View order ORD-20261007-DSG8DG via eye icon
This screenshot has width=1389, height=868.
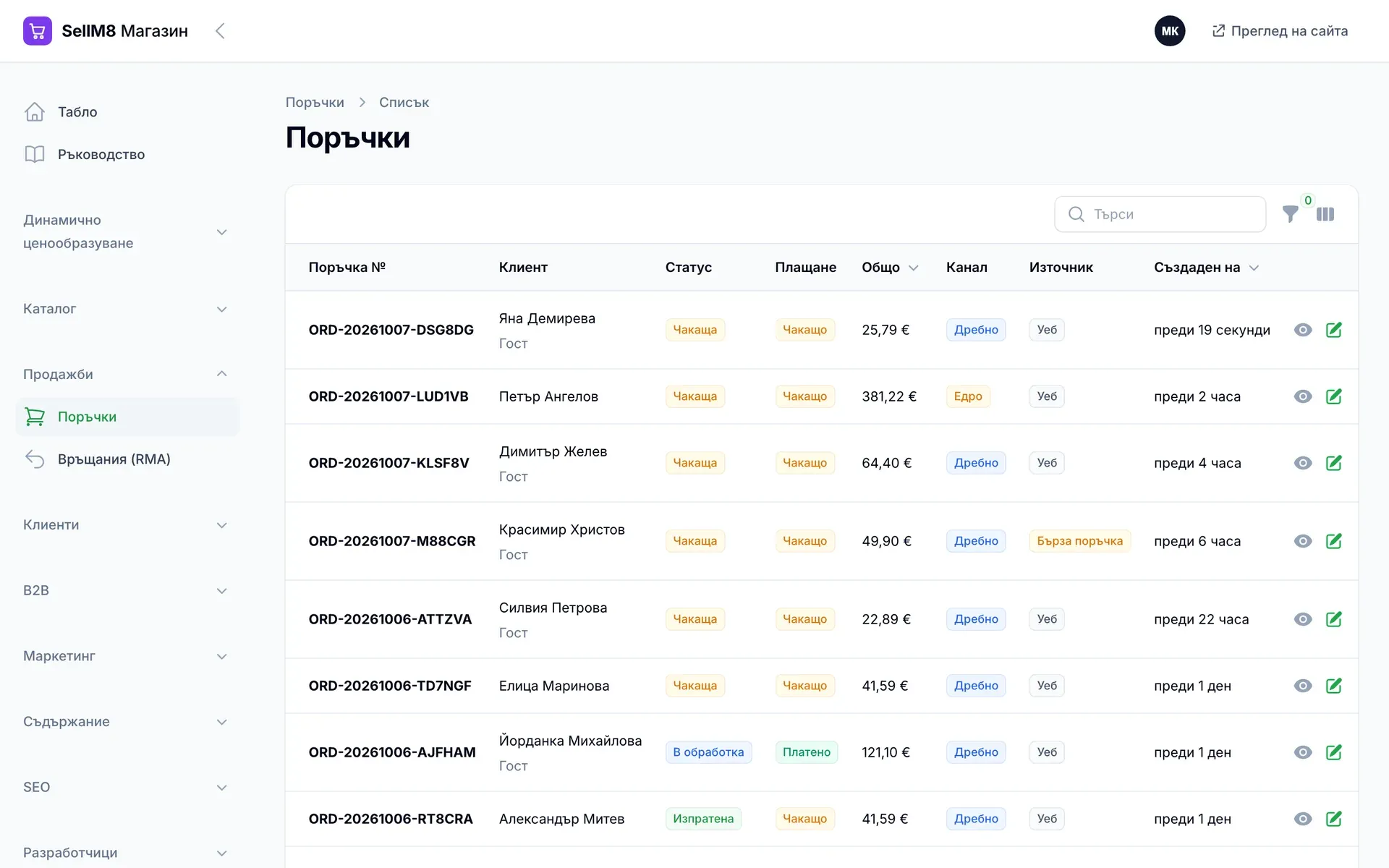tap(1303, 330)
